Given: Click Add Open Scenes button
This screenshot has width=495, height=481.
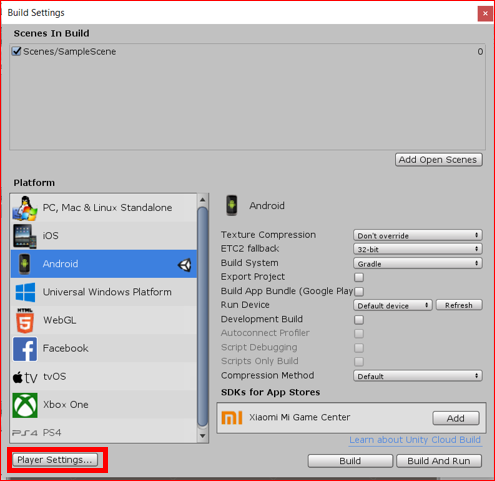Looking at the screenshot, I should (438, 160).
